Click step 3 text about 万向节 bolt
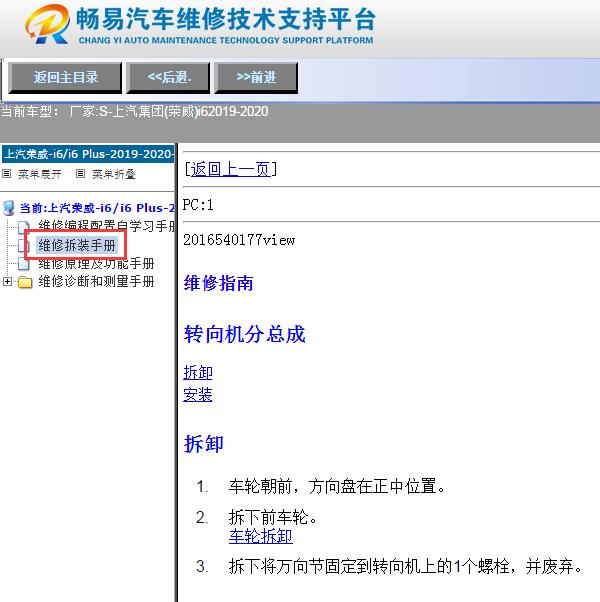The height and width of the screenshot is (602, 600). point(406,566)
